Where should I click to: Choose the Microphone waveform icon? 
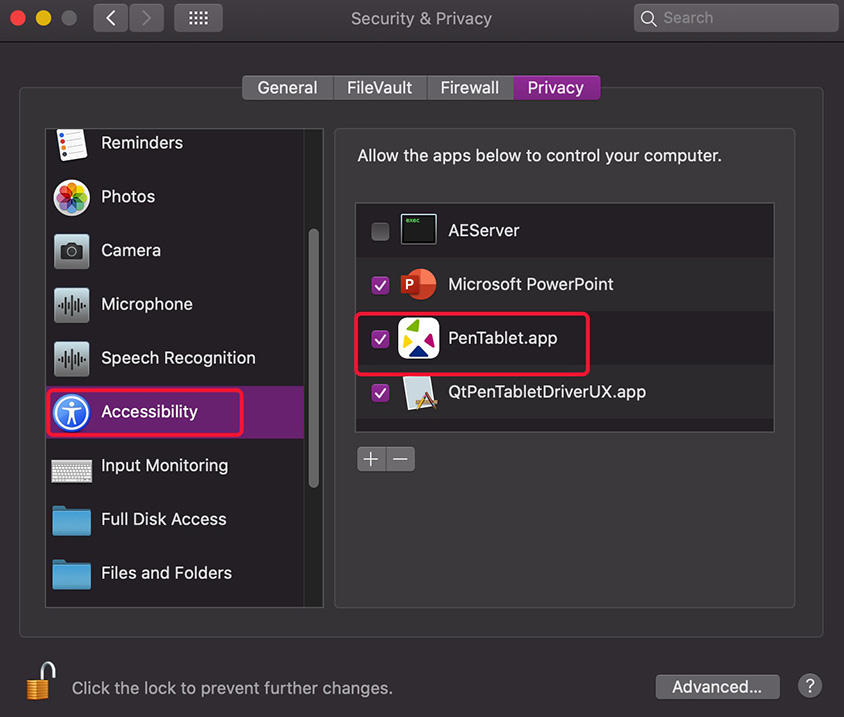pyautogui.click(x=72, y=305)
